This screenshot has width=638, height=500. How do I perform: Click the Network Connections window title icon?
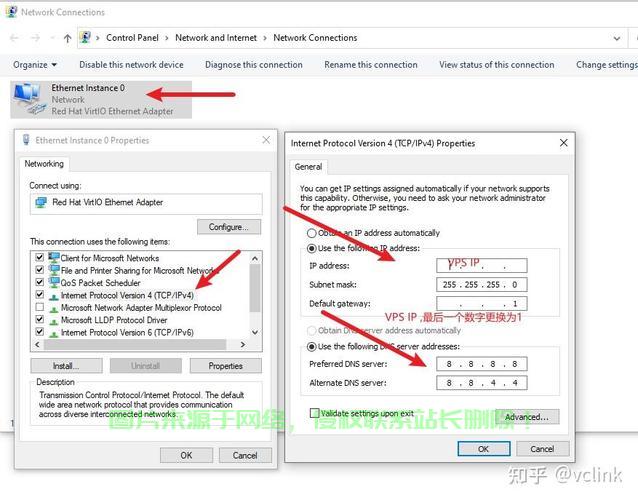(11, 12)
